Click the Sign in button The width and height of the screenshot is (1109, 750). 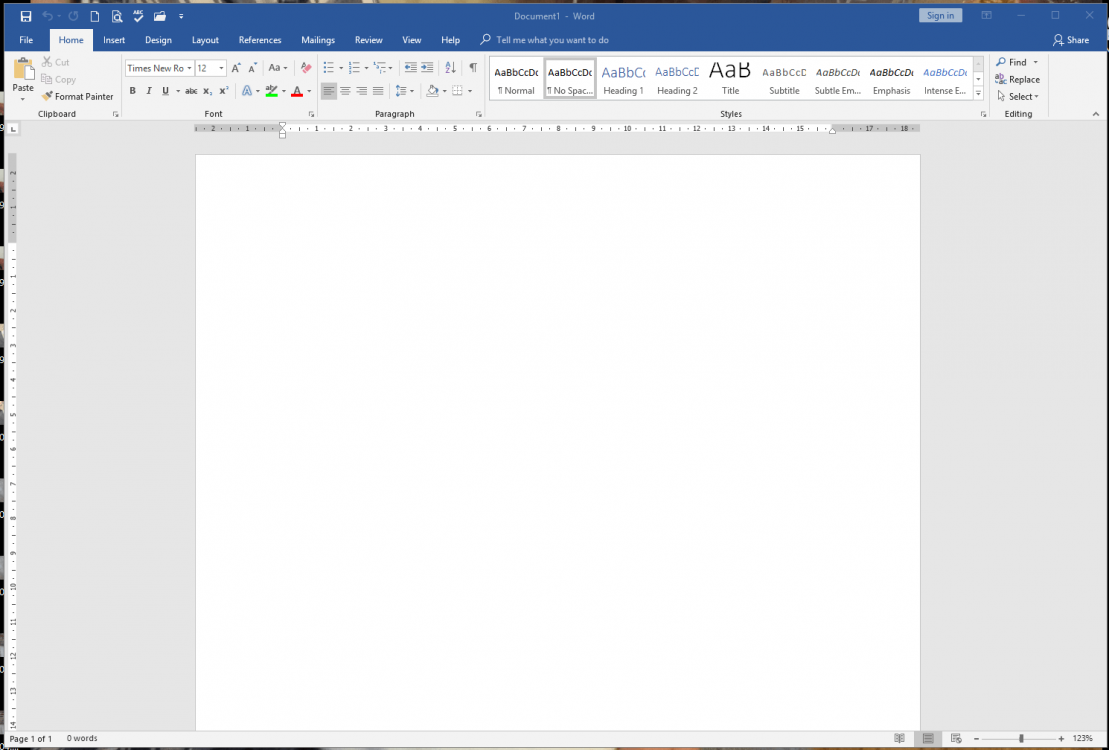[940, 15]
